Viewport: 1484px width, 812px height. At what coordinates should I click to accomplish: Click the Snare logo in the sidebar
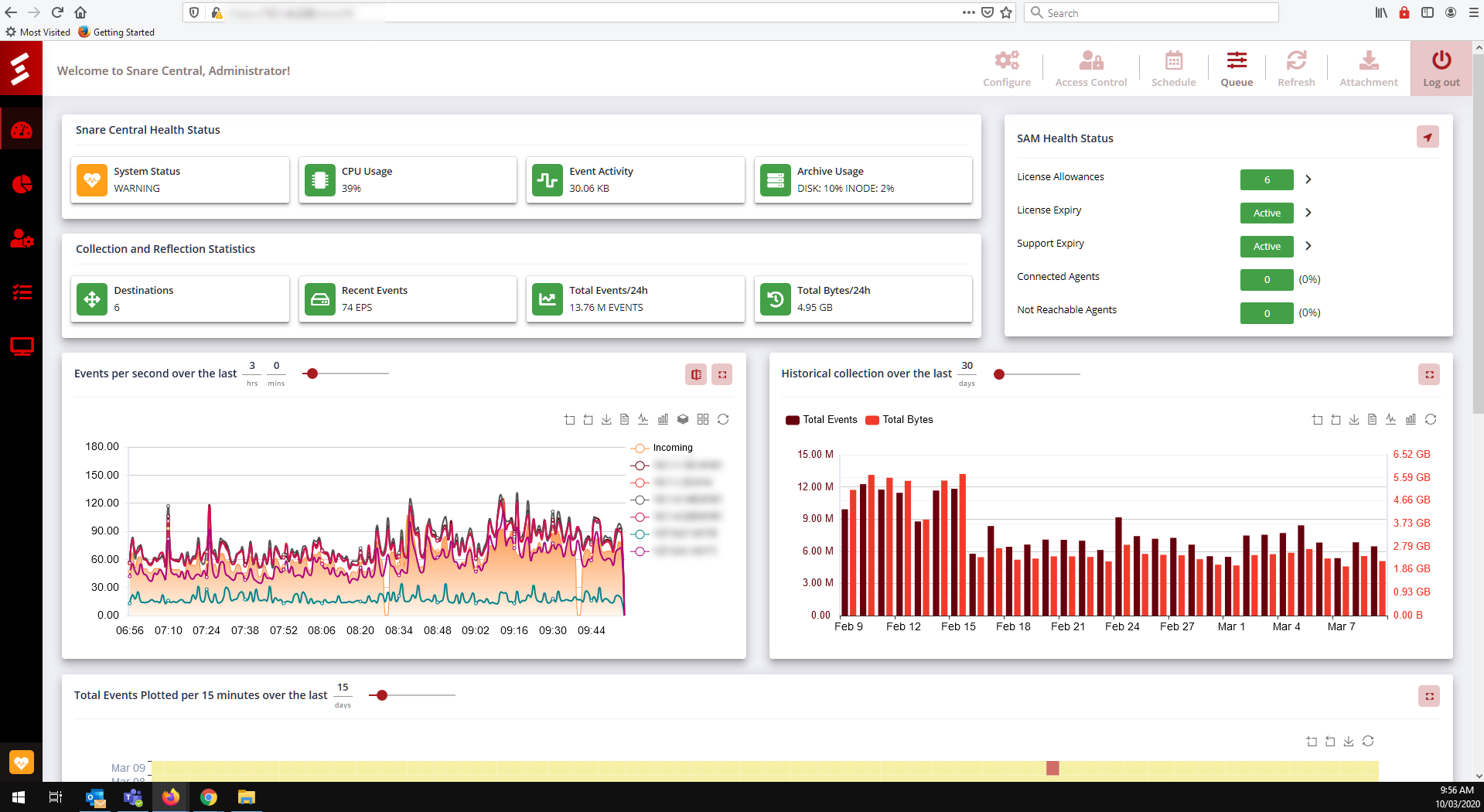tap(21, 68)
